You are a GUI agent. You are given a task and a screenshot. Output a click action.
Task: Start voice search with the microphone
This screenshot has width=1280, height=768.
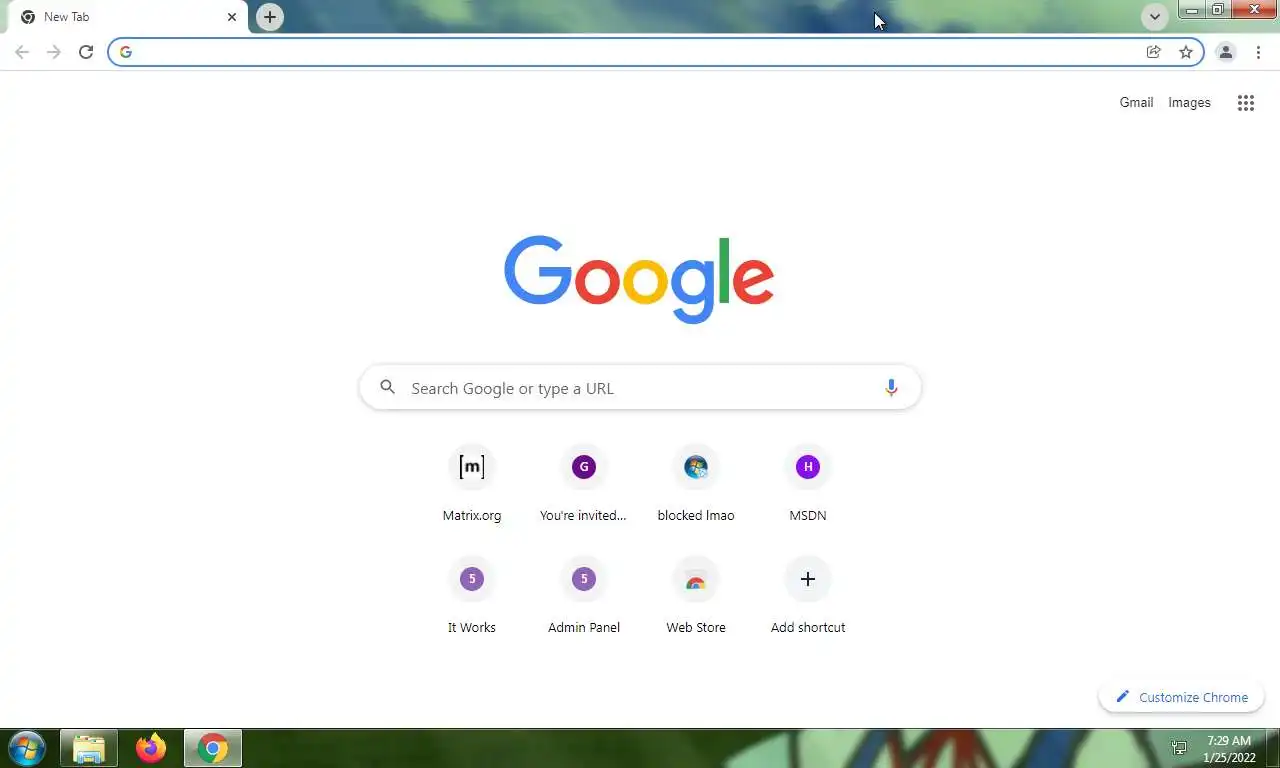(x=891, y=388)
